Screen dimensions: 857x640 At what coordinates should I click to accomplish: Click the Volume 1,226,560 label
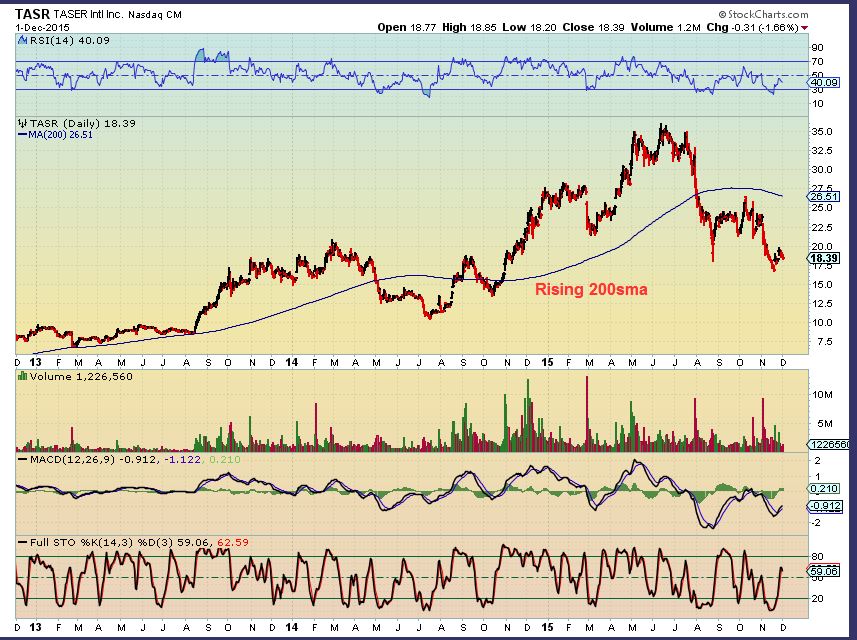tap(81, 377)
